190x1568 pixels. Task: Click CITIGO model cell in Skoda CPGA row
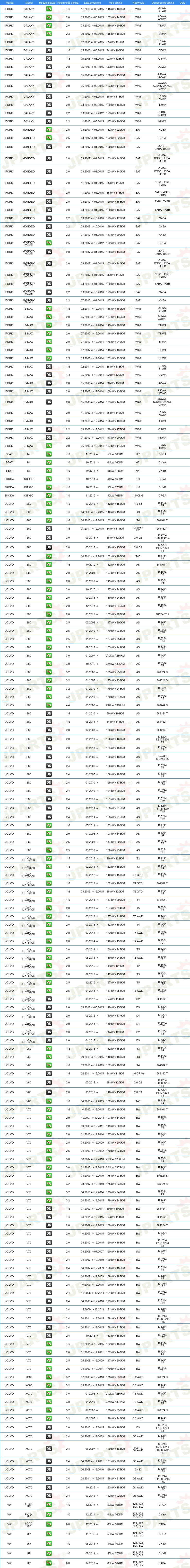tap(28, 496)
